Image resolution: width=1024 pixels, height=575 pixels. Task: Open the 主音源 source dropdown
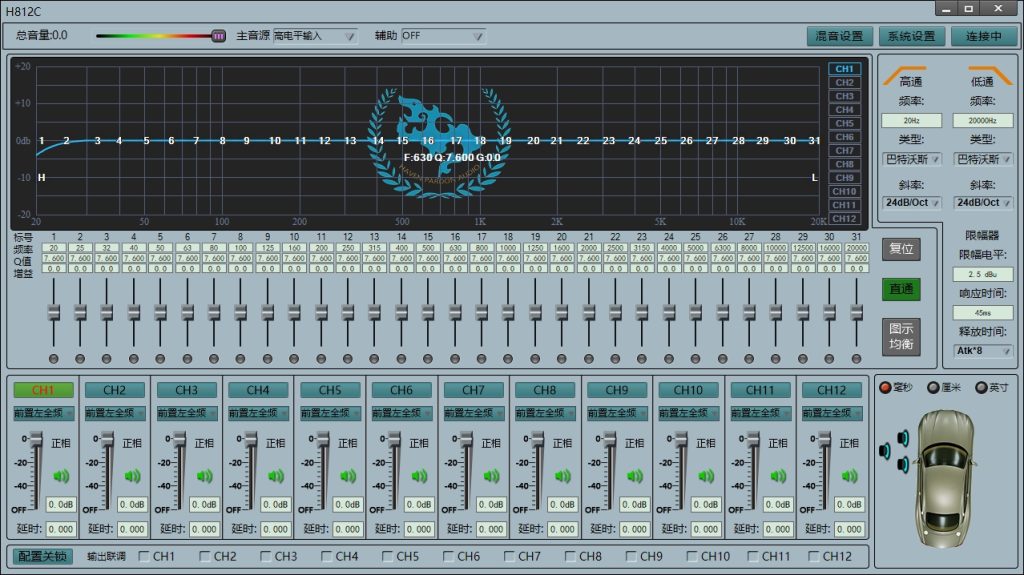coord(315,36)
